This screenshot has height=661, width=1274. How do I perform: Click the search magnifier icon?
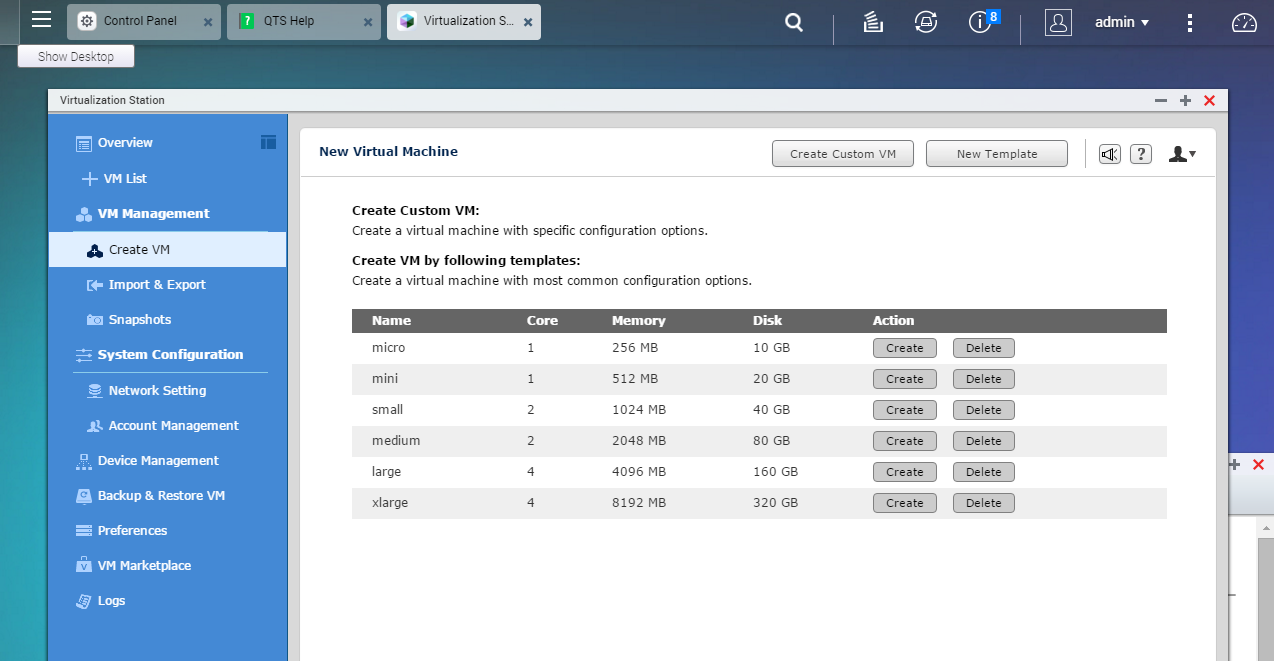[x=794, y=22]
